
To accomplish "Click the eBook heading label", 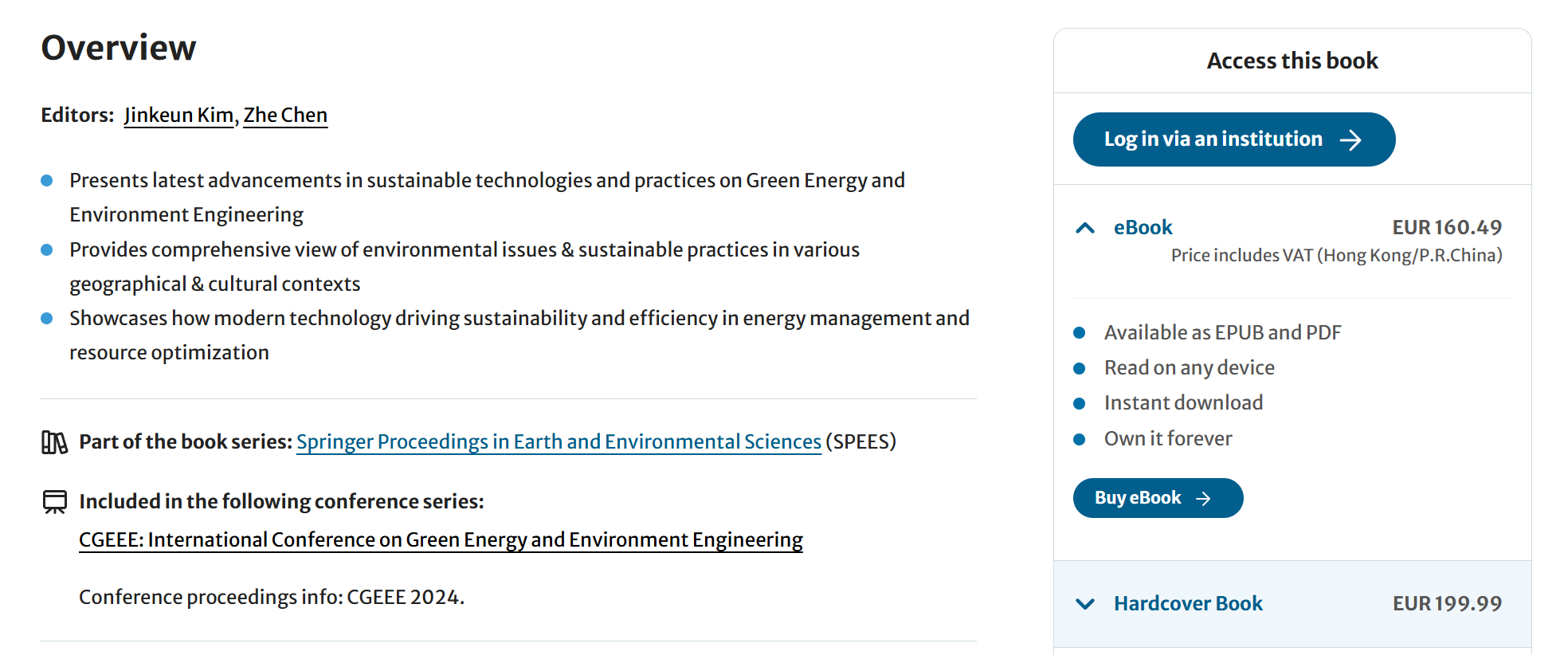I will pyautogui.click(x=1143, y=228).
